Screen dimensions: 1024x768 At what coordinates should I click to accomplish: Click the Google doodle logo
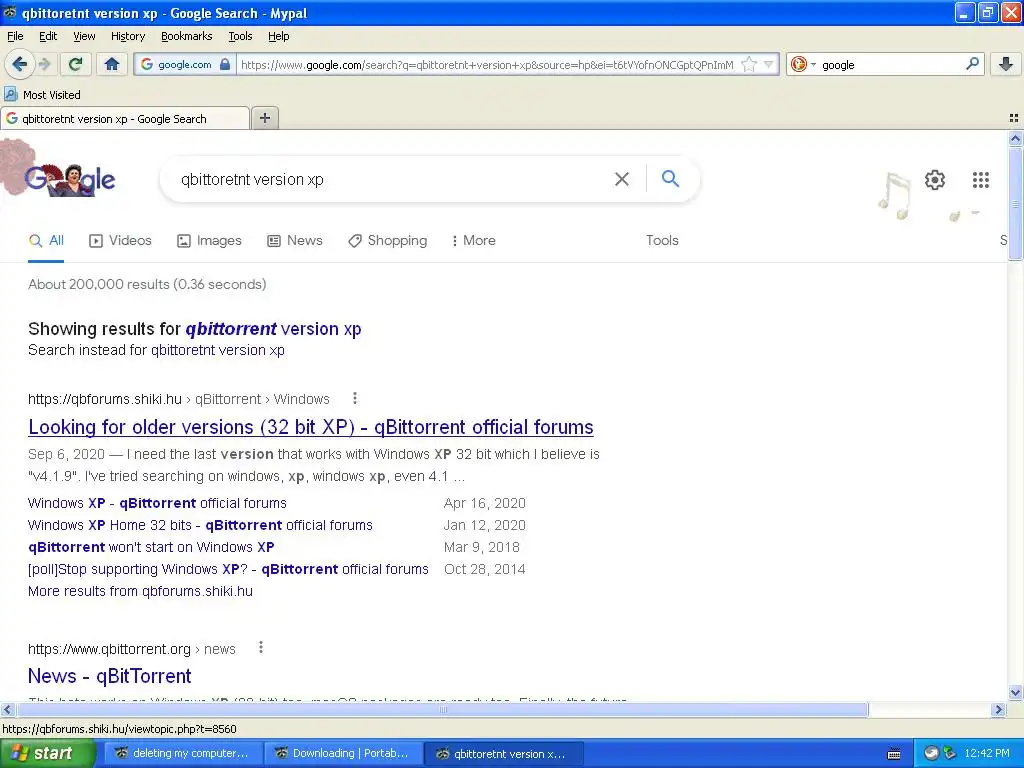(x=70, y=178)
